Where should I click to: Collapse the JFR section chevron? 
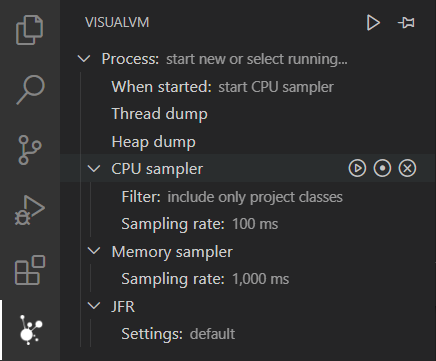pyautogui.click(x=94, y=306)
